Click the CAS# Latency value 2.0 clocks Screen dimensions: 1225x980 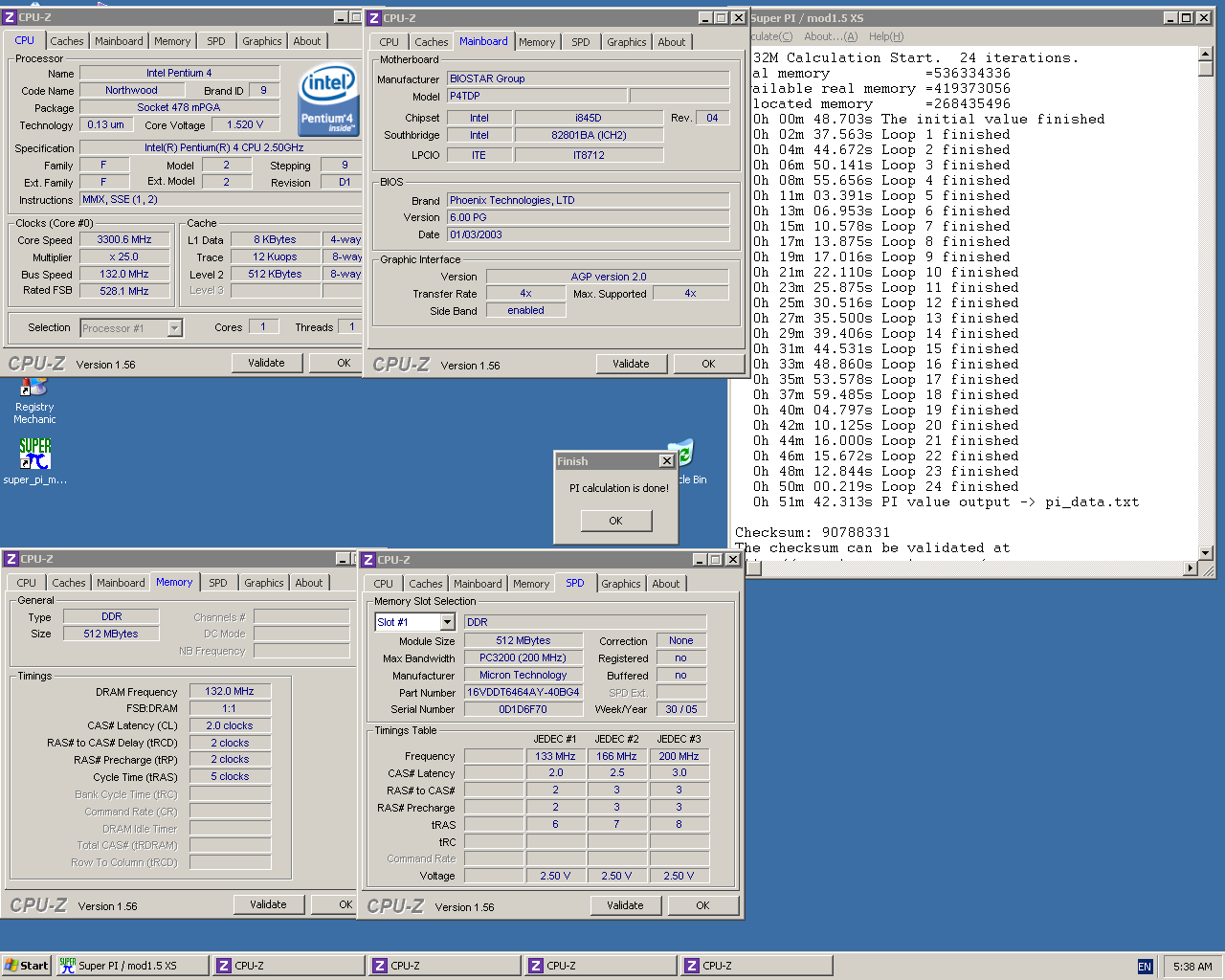point(230,725)
